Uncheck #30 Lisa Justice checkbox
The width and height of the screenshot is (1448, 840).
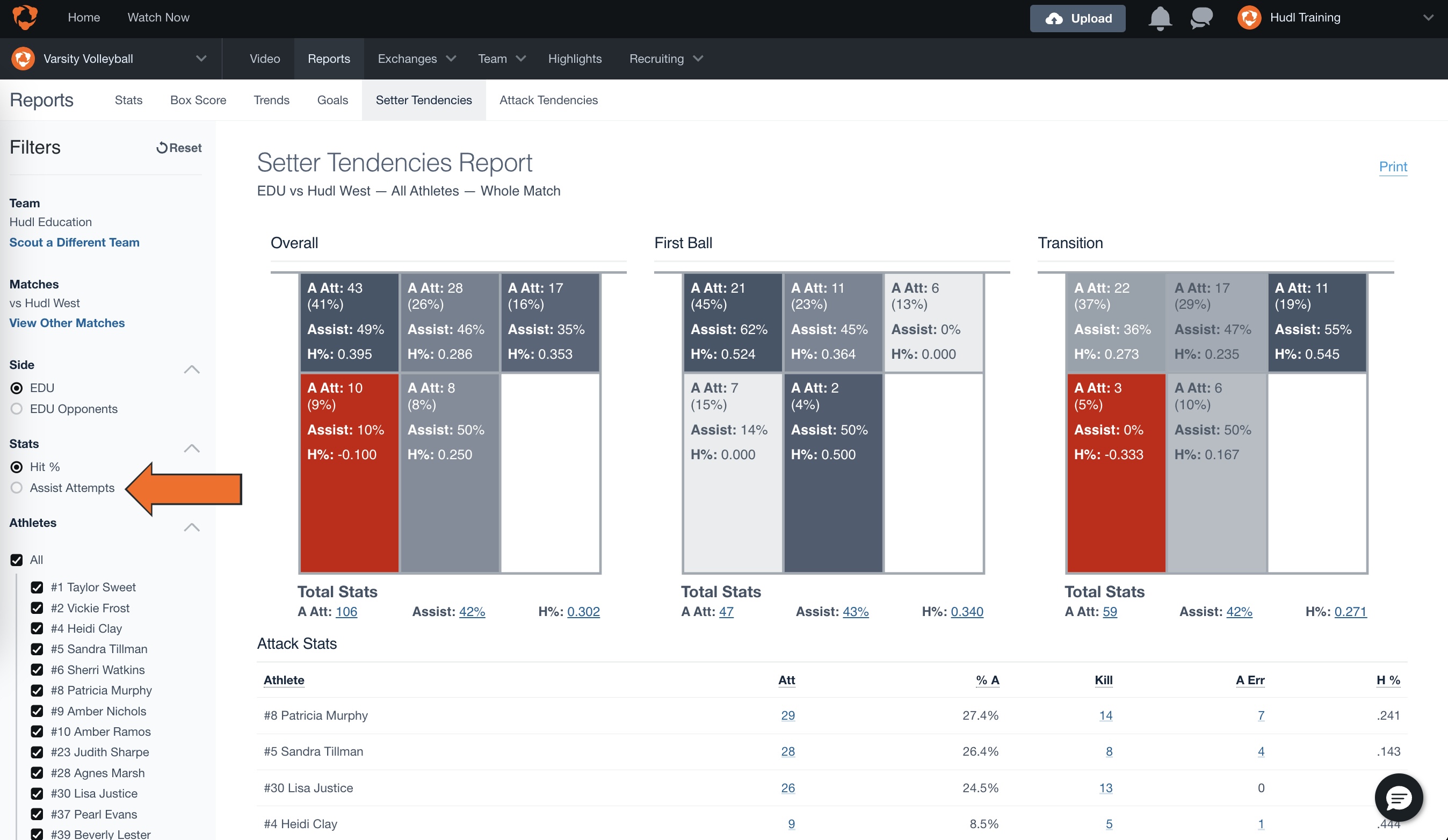click(37, 793)
